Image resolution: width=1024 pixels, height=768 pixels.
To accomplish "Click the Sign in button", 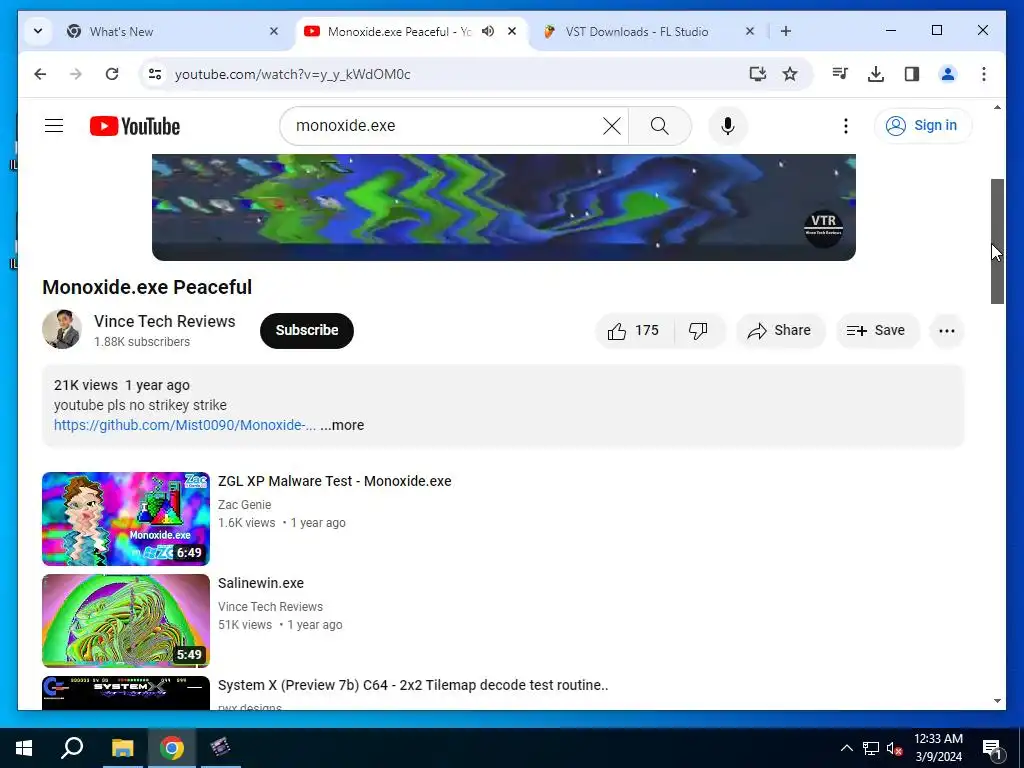I will (x=923, y=125).
